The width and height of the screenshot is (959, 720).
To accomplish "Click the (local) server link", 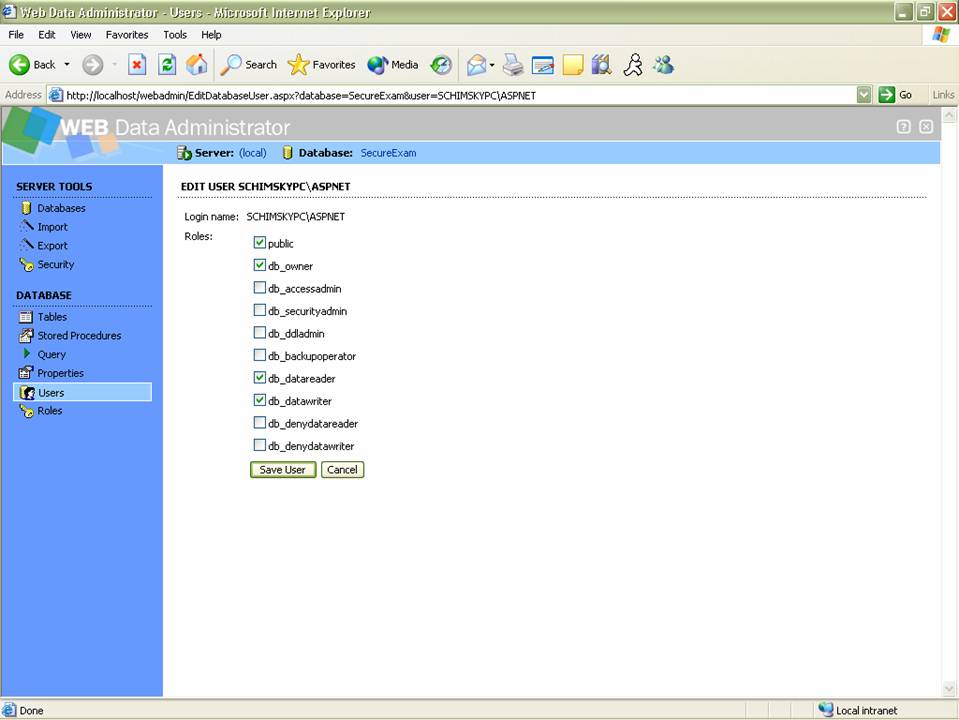I will tap(253, 153).
